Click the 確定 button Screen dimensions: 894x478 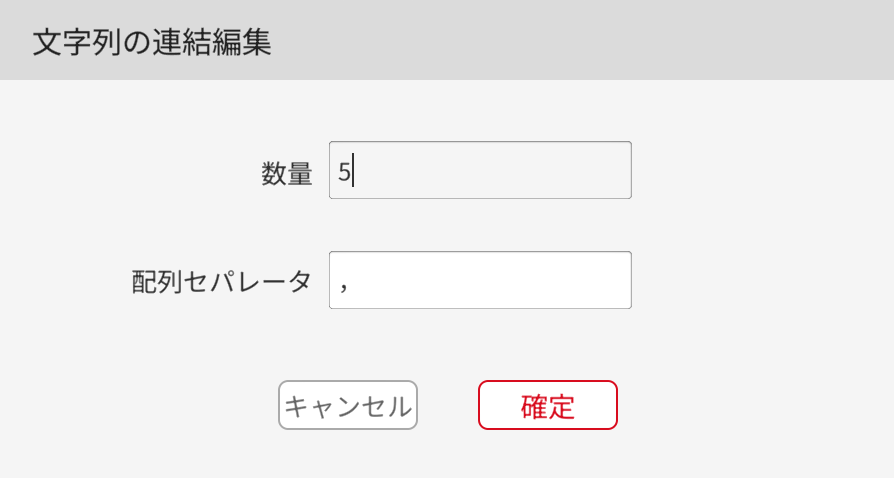pyautogui.click(x=547, y=405)
